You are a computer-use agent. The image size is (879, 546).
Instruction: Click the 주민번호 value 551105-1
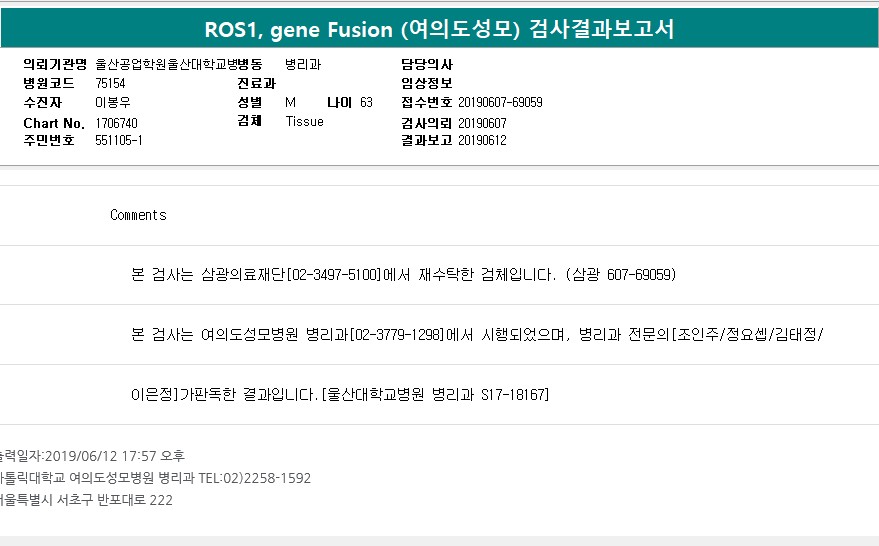[119, 141]
